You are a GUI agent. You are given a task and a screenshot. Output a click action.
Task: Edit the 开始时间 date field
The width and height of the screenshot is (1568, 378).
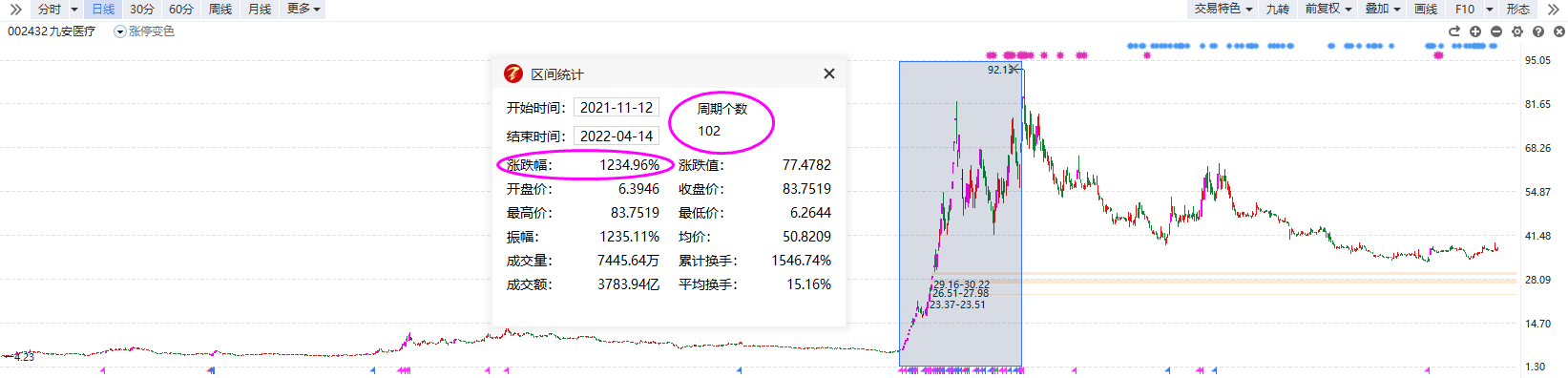(617, 108)
